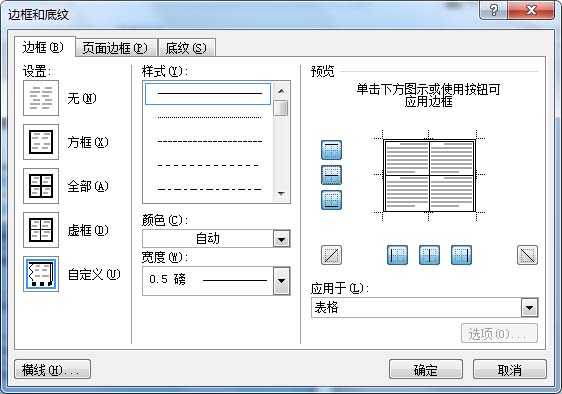This screenshot has width=562, height=394.
Task: Click the table preview diagram
Action: (429, 175)
